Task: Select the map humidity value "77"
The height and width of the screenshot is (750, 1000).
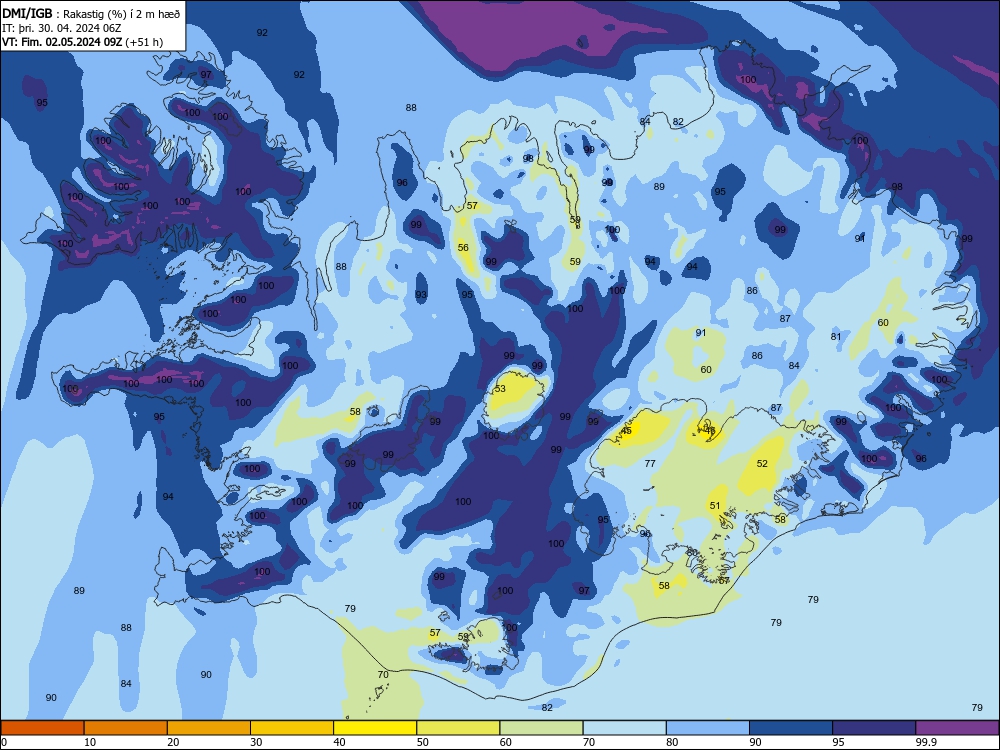Action: (x=650, y=464)
